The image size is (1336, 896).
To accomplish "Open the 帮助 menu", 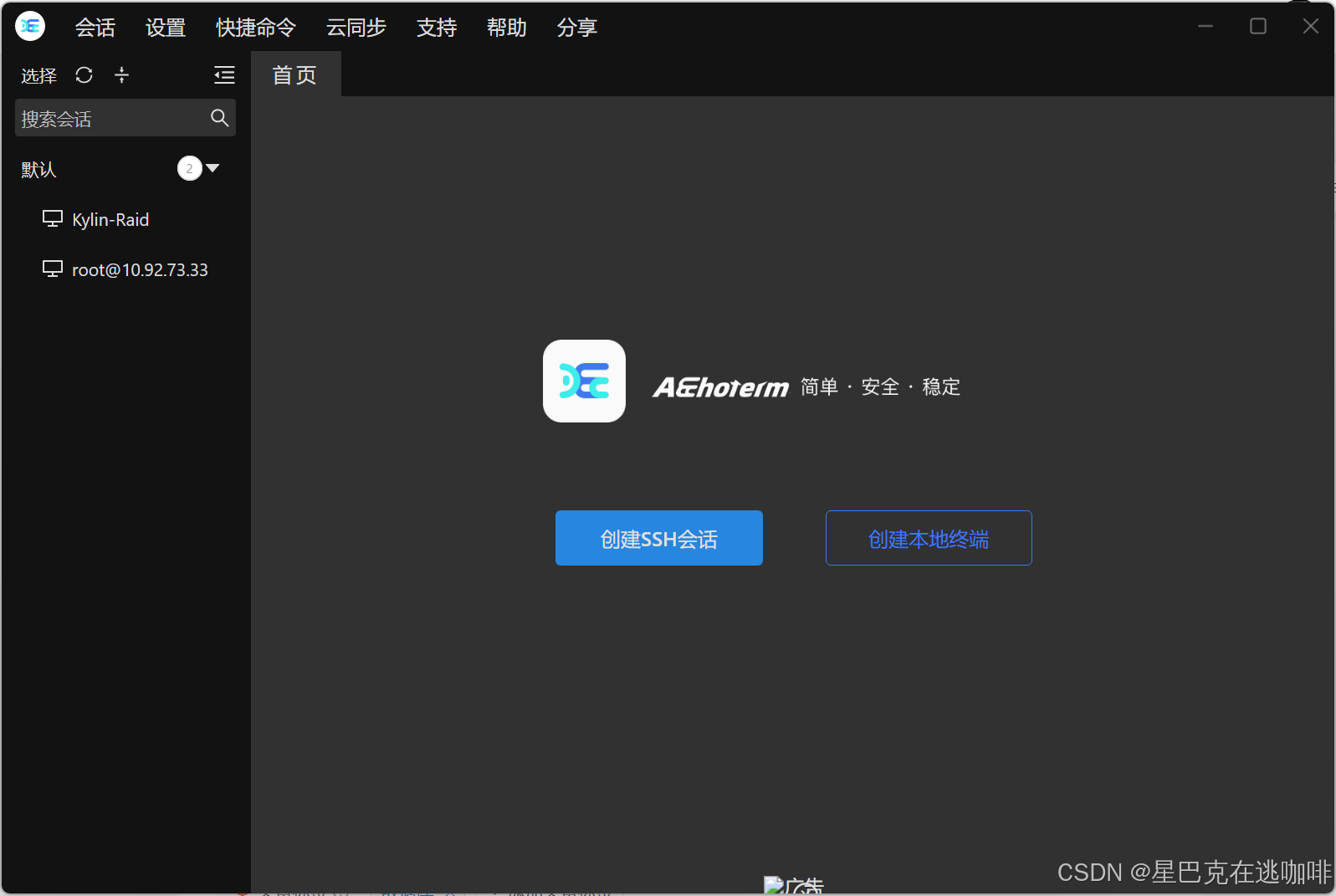I will point(507,28).
